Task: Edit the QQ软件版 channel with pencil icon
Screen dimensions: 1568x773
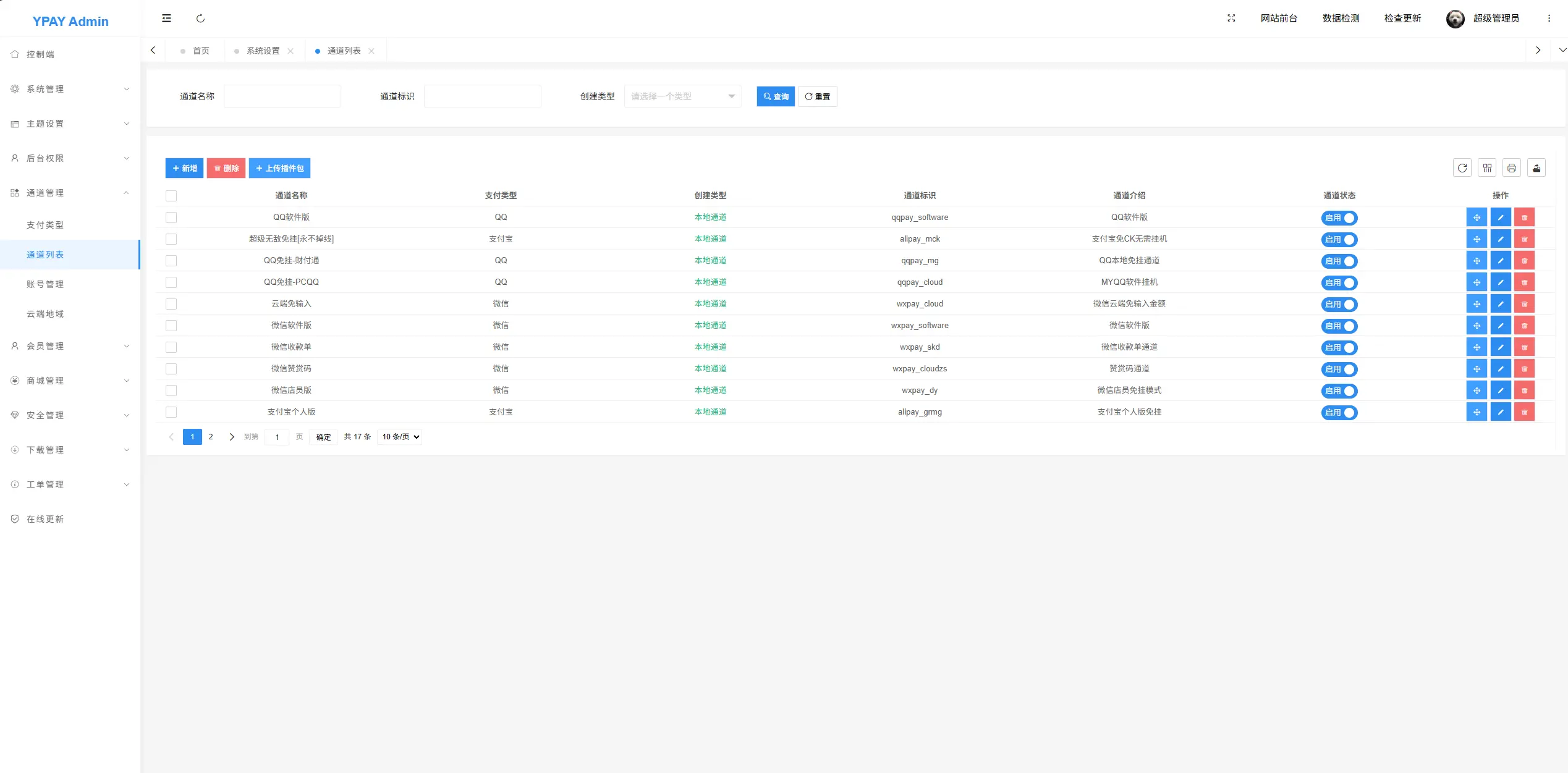Action: point(1501,218)
